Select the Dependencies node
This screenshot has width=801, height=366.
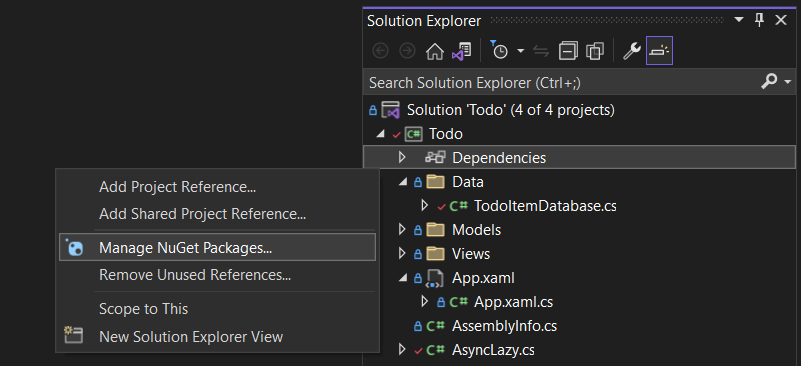[499, 158]
